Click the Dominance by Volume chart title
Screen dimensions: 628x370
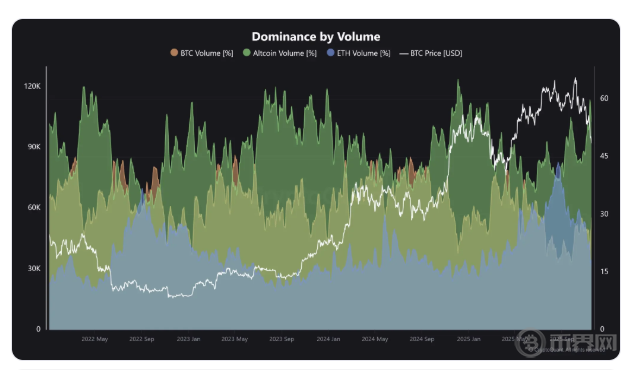pyautogui.click(x=316, y=36)
